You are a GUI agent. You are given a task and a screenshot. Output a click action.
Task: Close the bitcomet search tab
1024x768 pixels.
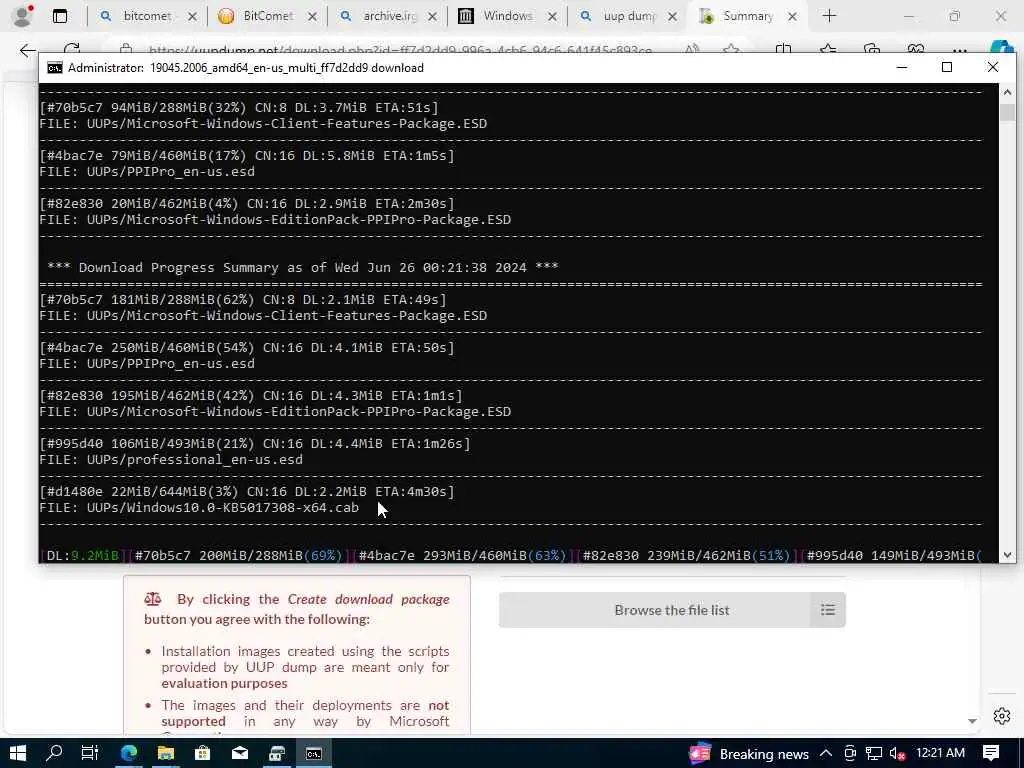point(192,17)
